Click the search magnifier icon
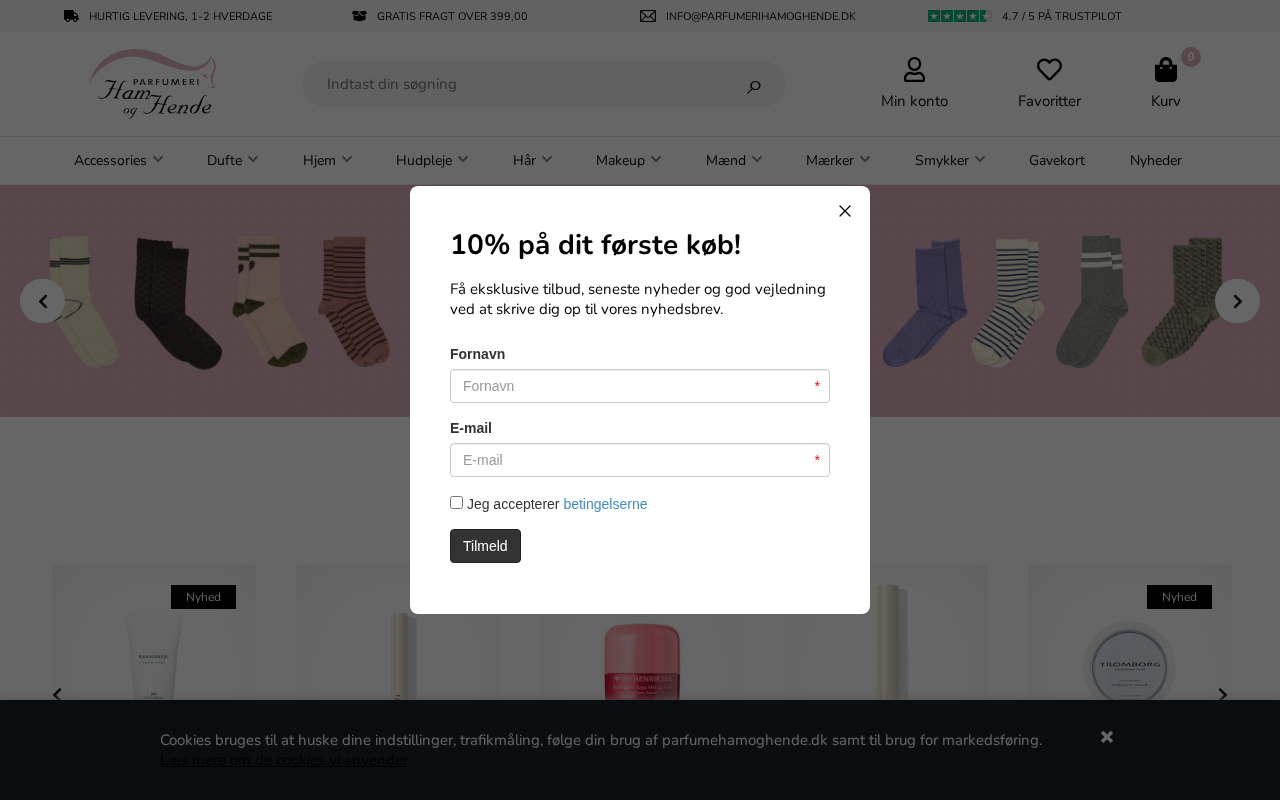1280x800 pixels. pos(754,86)
